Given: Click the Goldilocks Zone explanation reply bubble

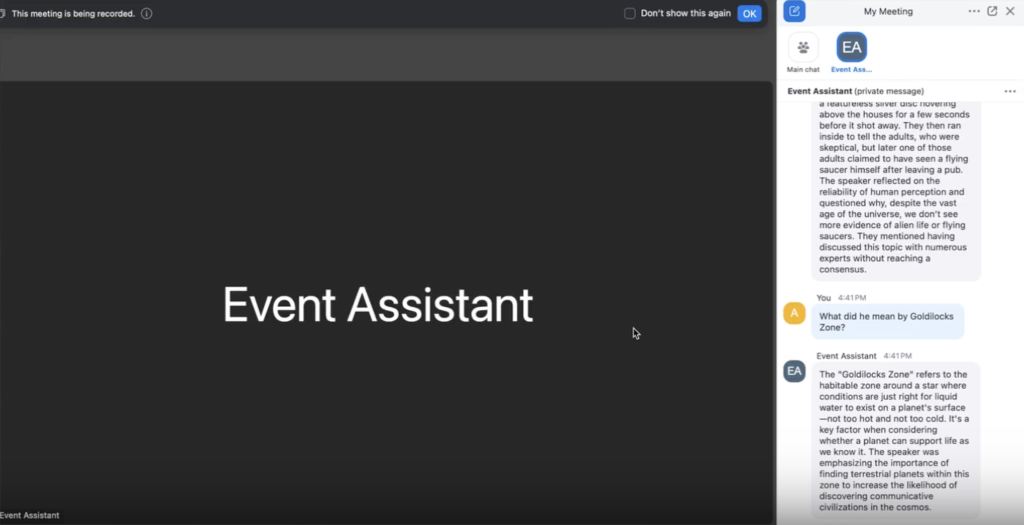Looking at the screenshot, I should (x=895, y=440).
